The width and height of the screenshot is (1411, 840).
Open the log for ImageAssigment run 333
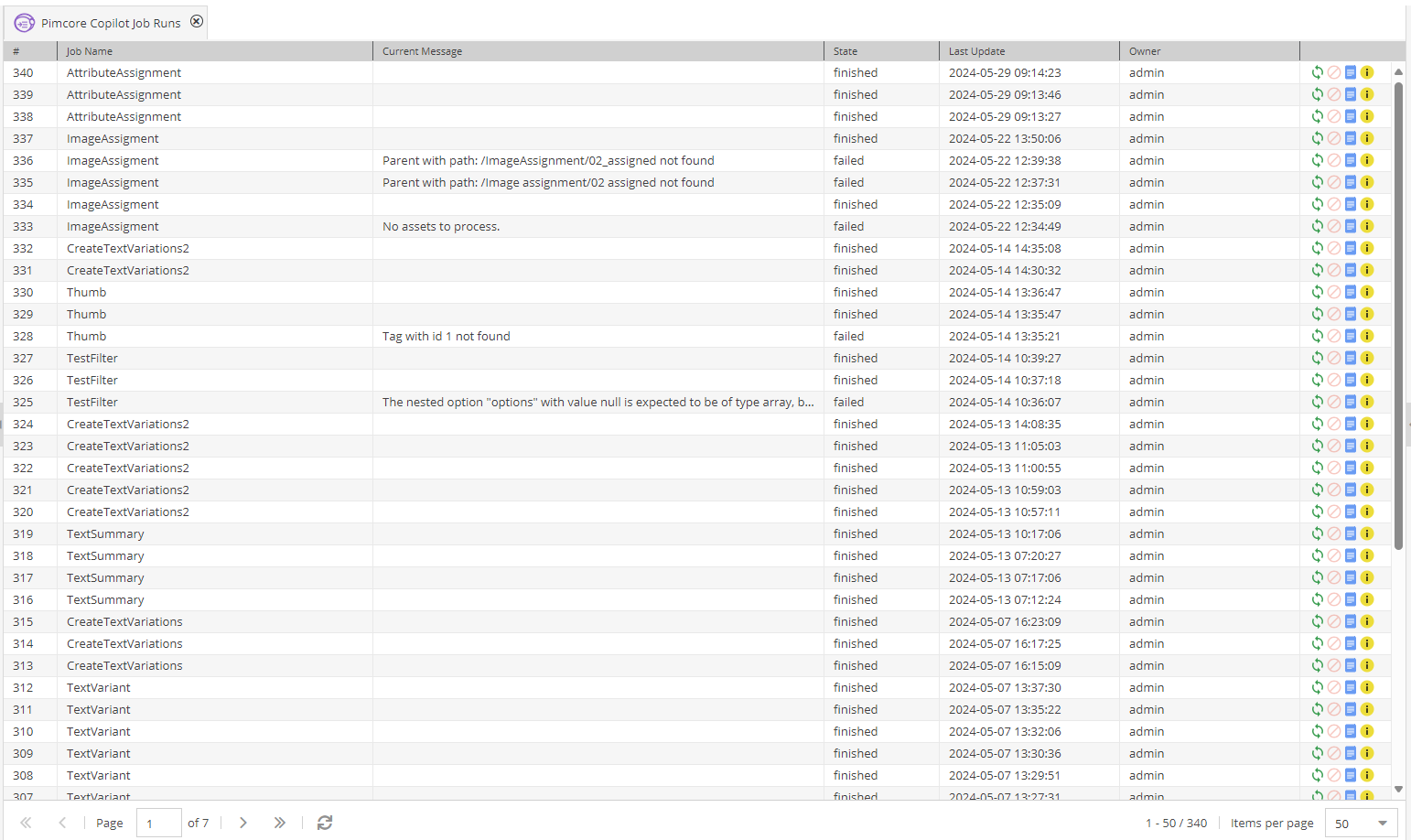click(1351, 226)
